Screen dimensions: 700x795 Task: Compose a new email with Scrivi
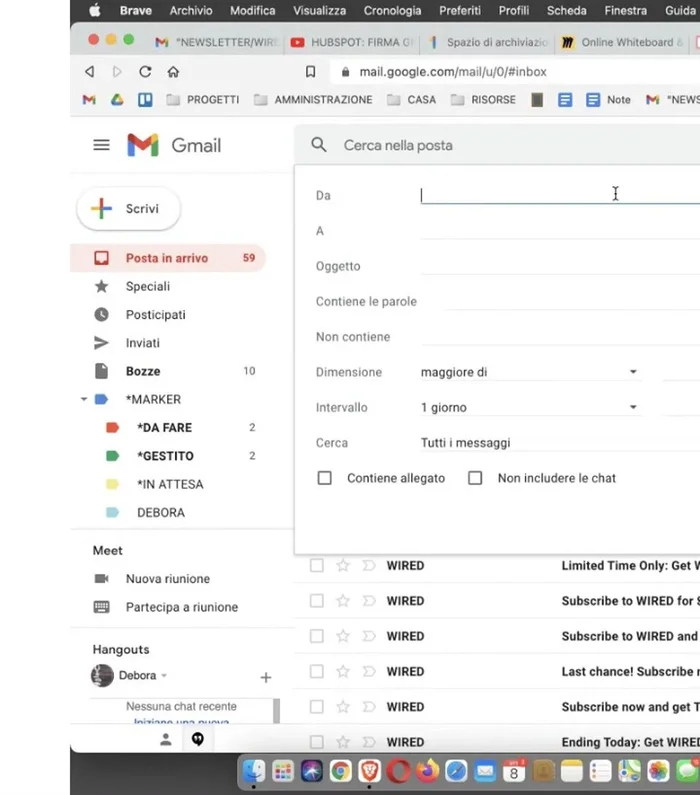(x=129, y=209)
